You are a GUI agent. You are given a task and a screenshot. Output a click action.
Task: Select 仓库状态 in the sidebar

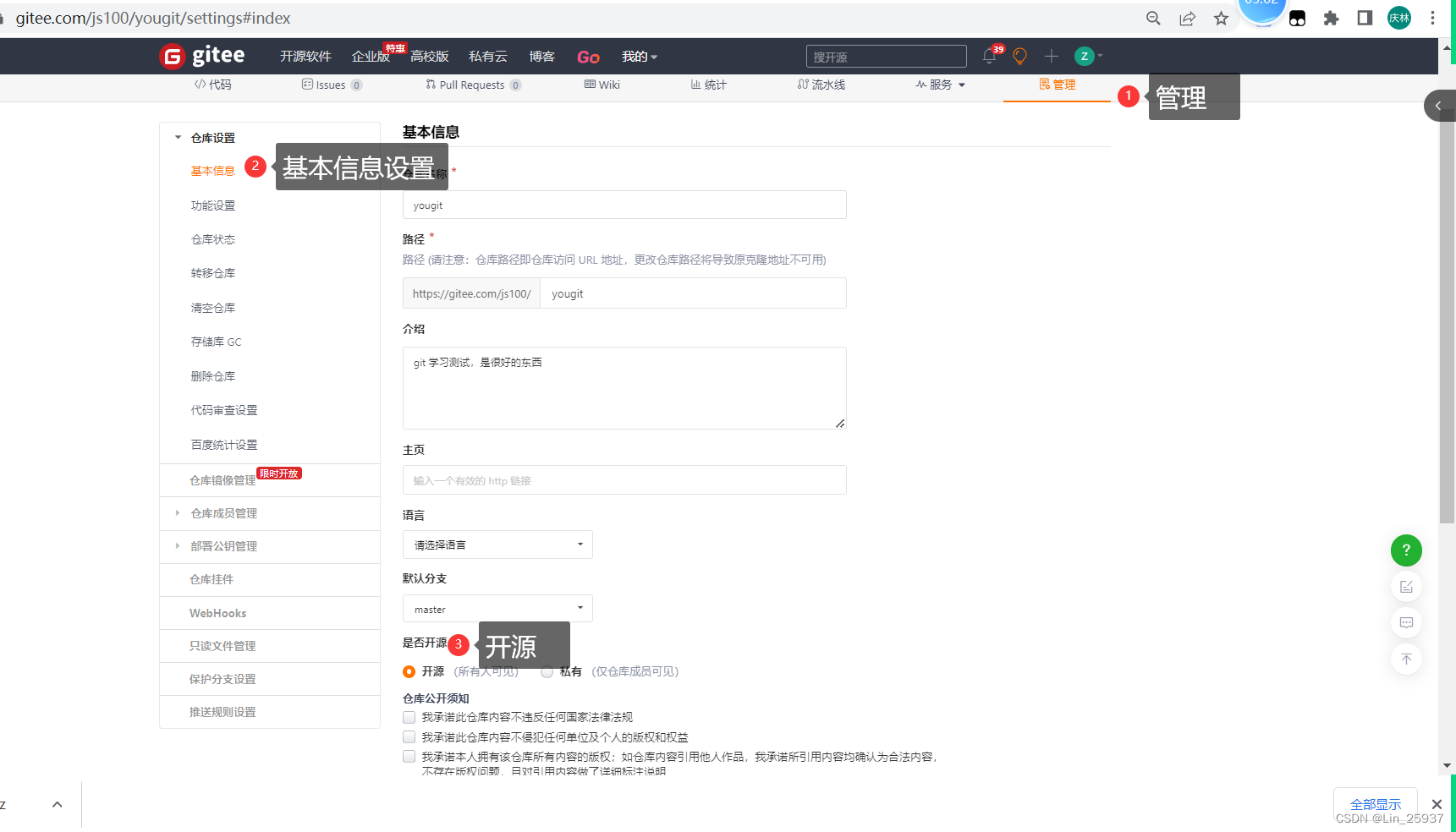tap(213, 239)
